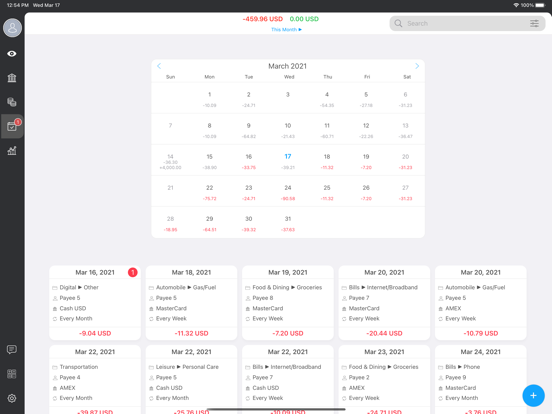Open Mar 22 Transportation card
Screen dimensions: 552x414
(x=95, y=380)
